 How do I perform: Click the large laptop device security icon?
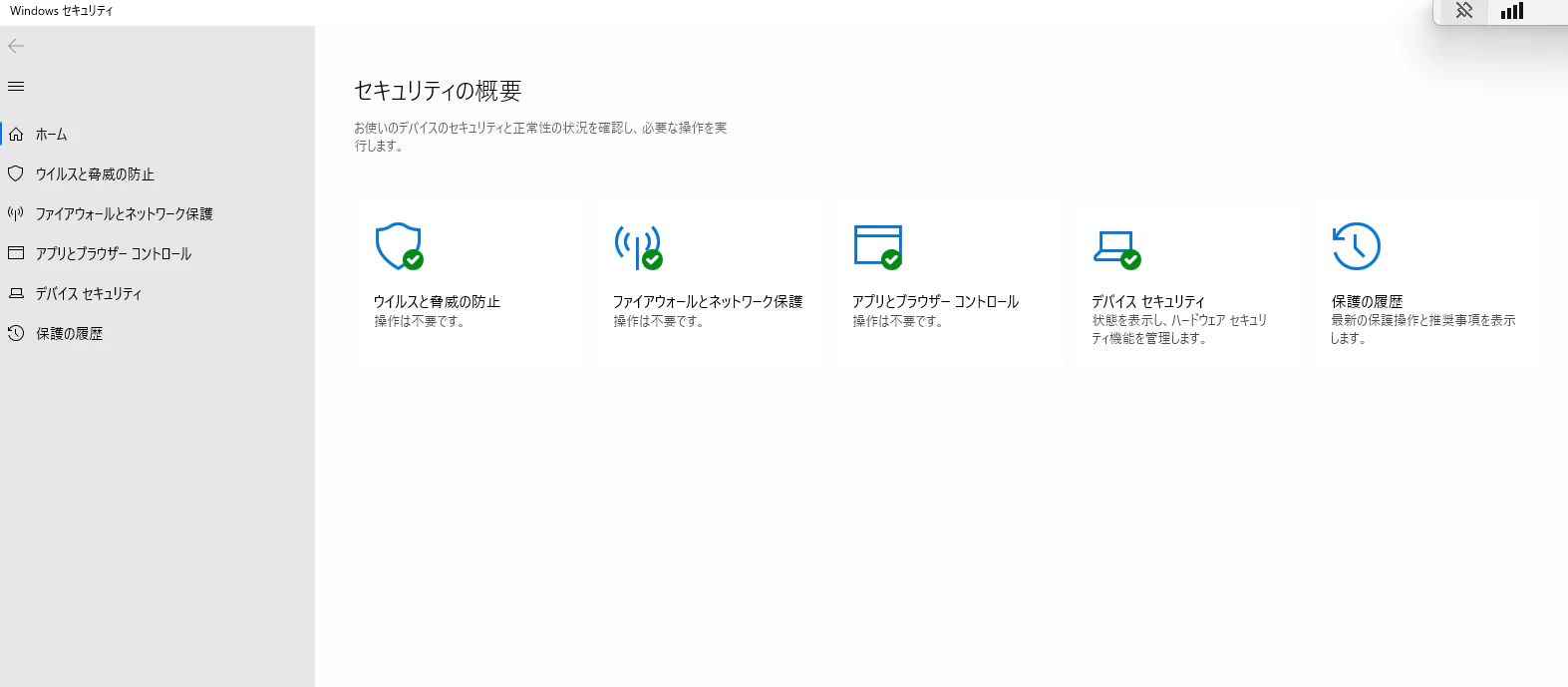pyautogui.click(x=1117, y=249)
